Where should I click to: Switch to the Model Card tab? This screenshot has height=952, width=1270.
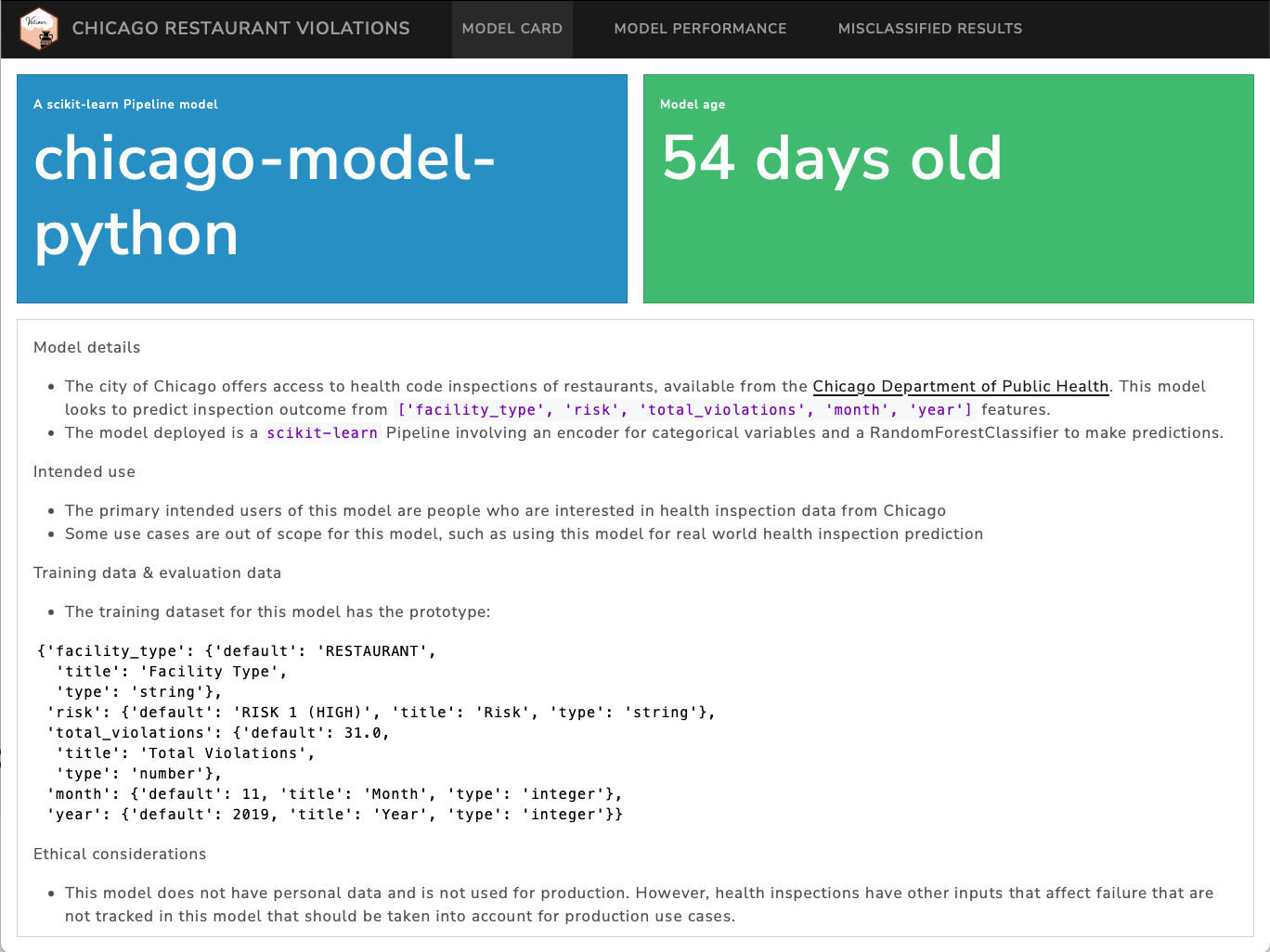512,29
